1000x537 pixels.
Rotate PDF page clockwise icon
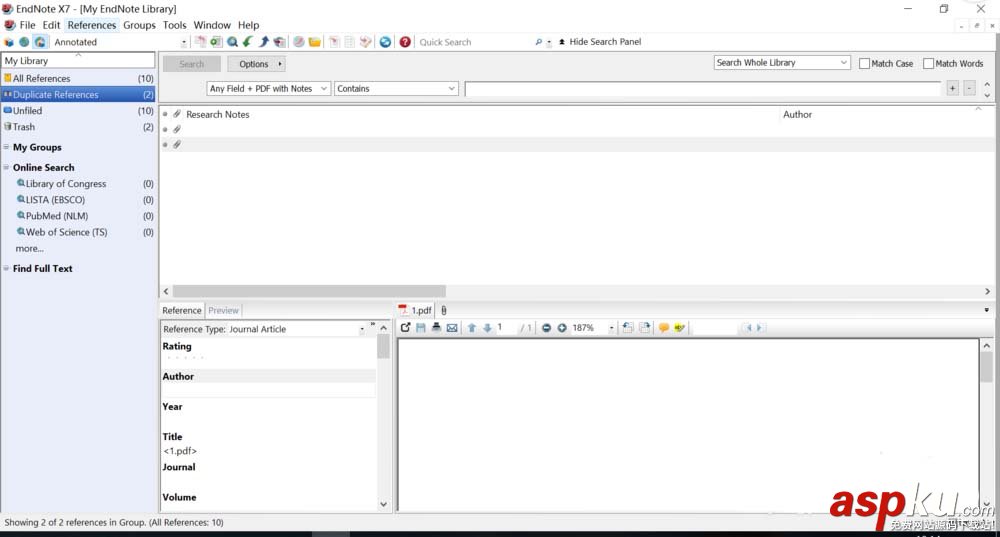coord(645,328)
